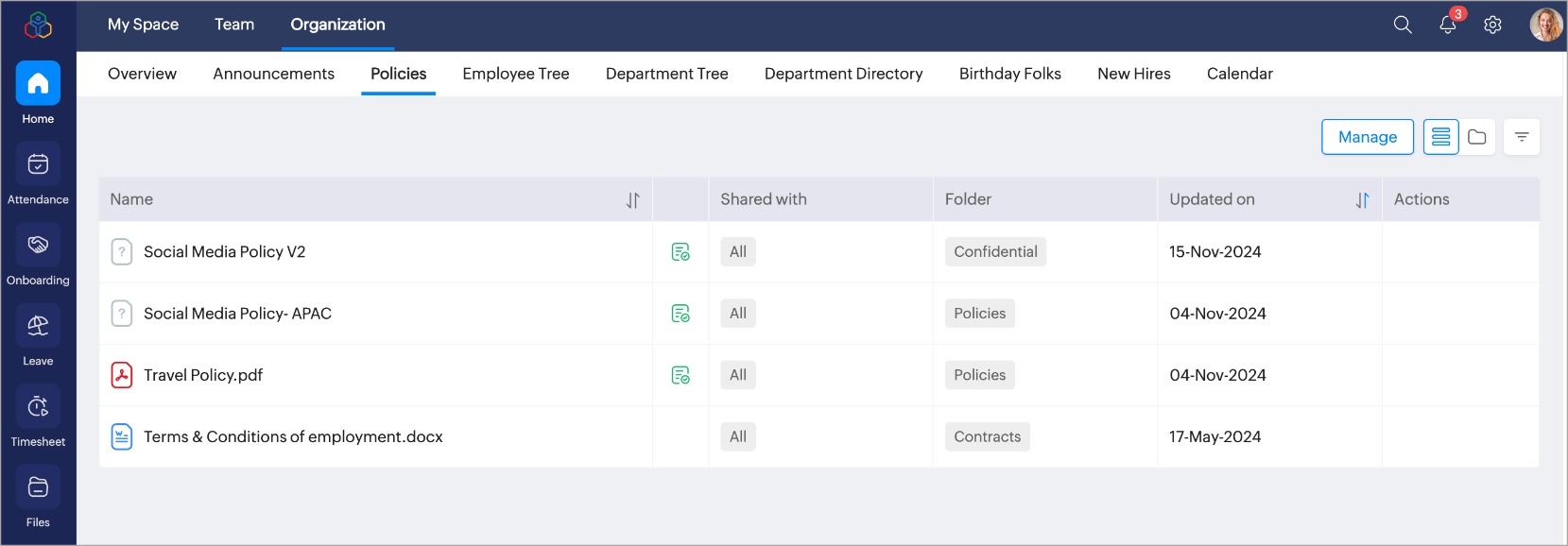Open Timesheet module in sidebar

click(38, 417)
